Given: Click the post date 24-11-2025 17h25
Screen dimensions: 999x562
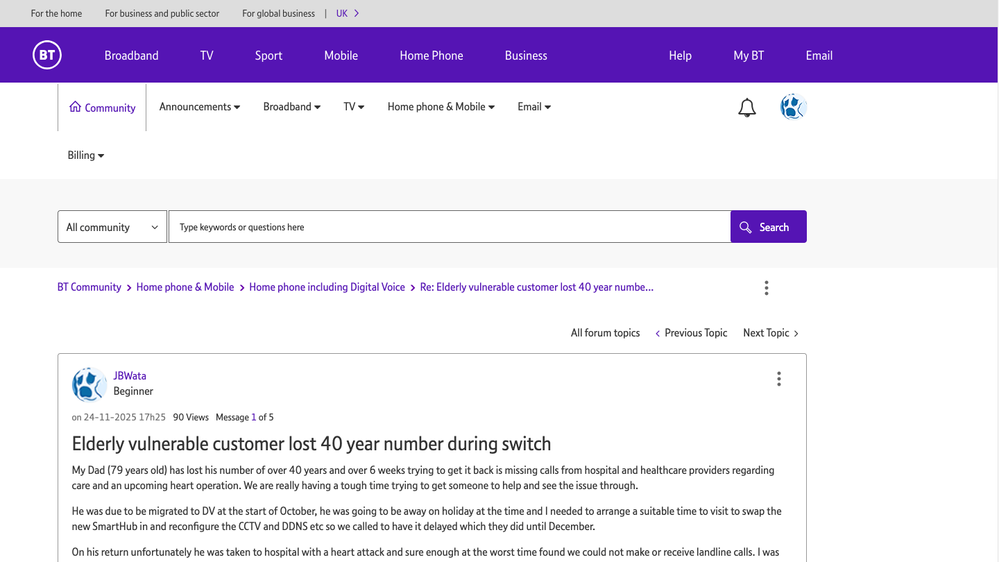Looking at the screenshot, I should [124, 417].
